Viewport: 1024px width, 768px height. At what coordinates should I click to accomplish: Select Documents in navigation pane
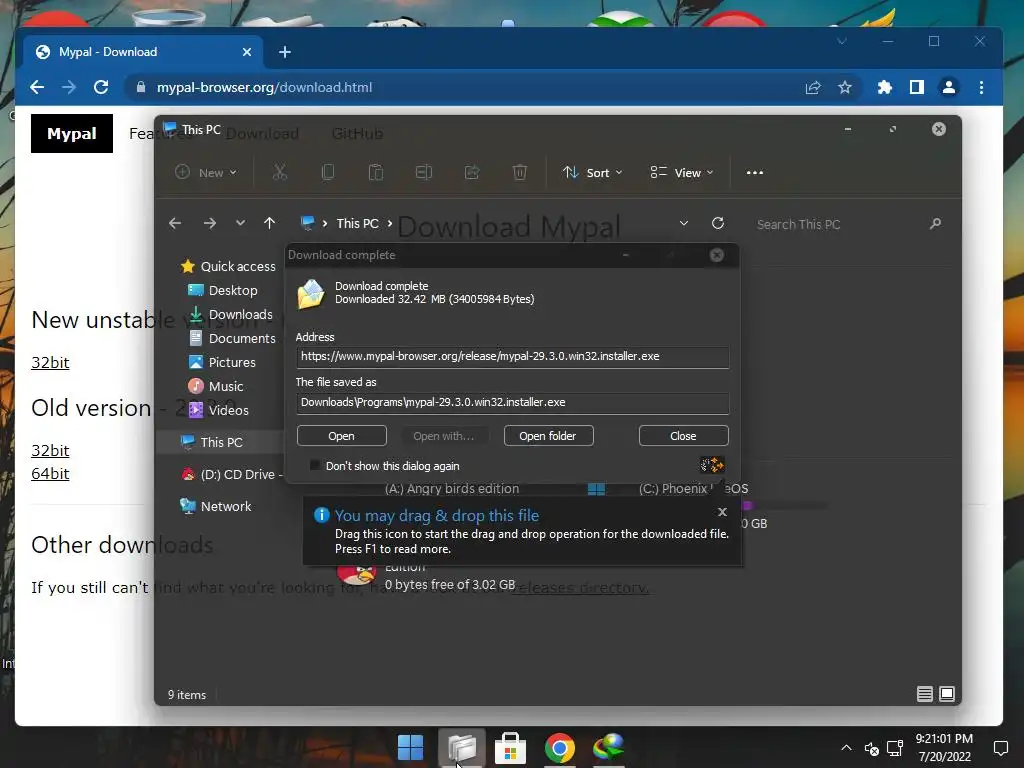click(232, 338)
